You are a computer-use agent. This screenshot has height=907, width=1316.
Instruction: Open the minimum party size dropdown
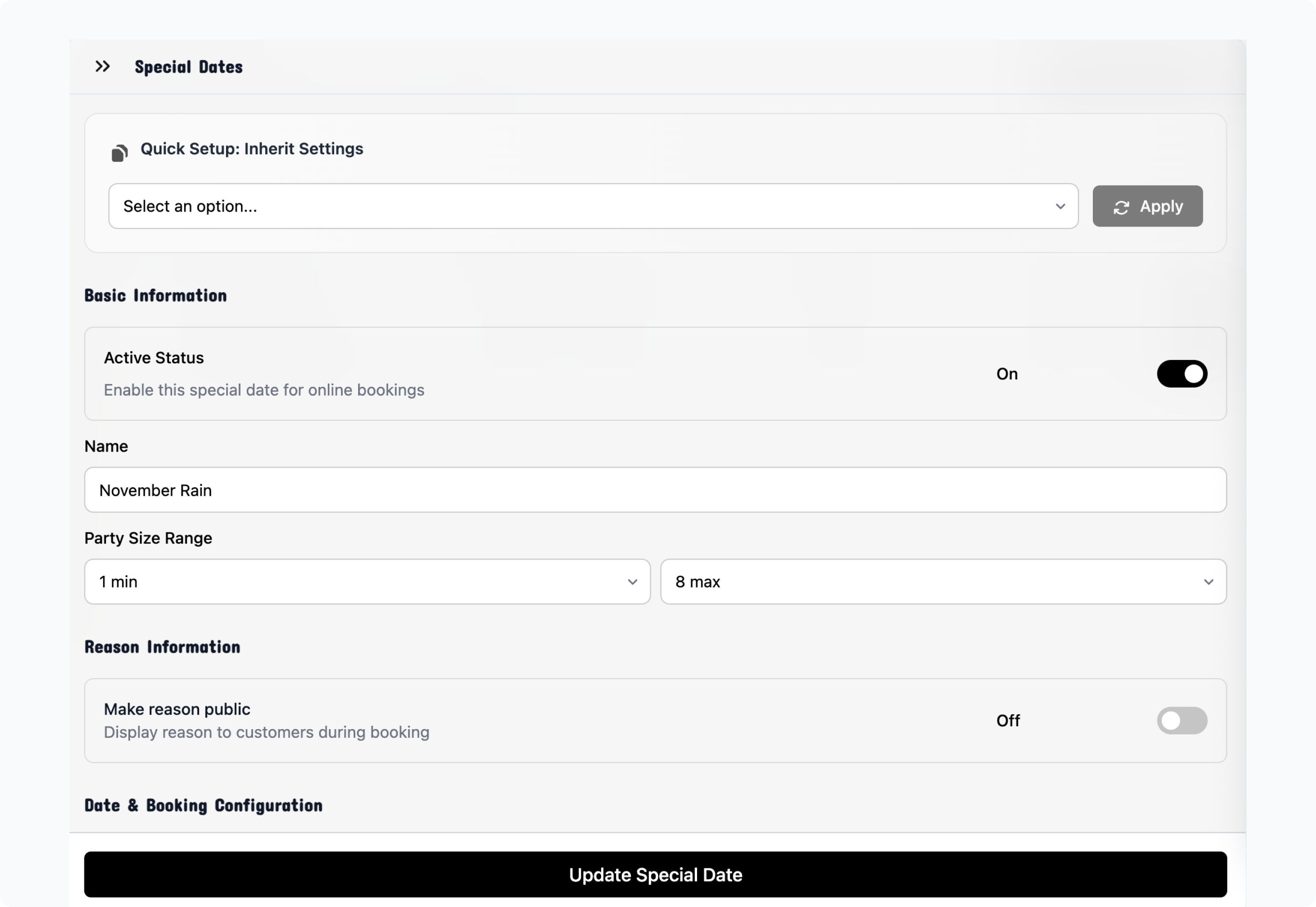[x=367, y=582]
